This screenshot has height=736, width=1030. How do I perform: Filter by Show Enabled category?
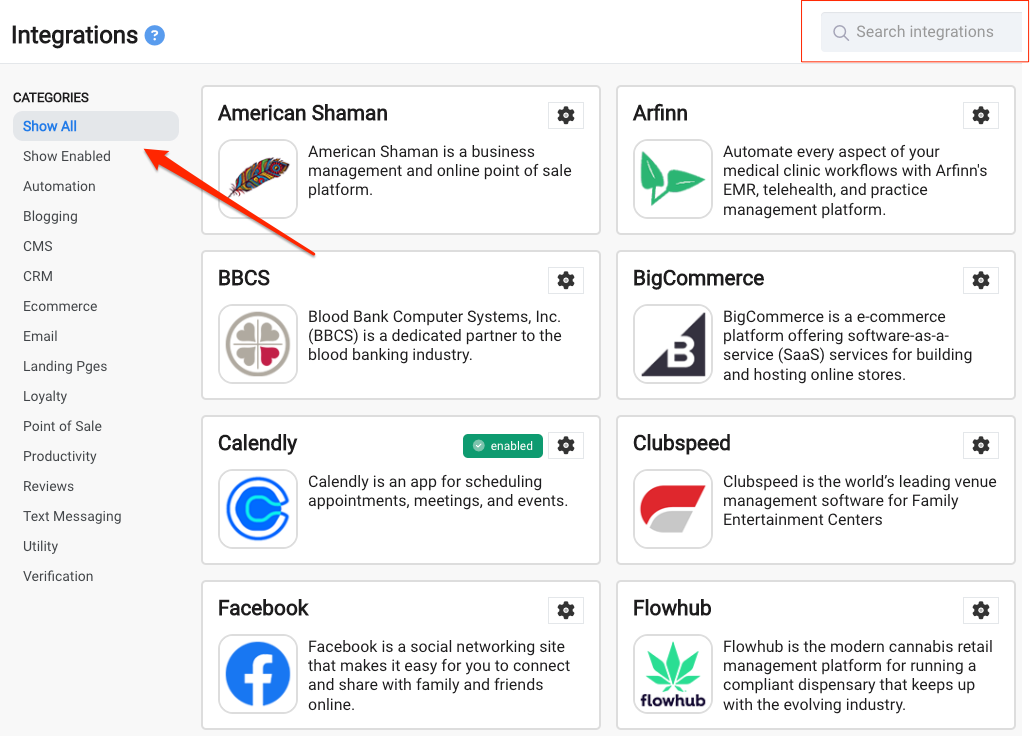pyautogui.click(x=67, y=156)
